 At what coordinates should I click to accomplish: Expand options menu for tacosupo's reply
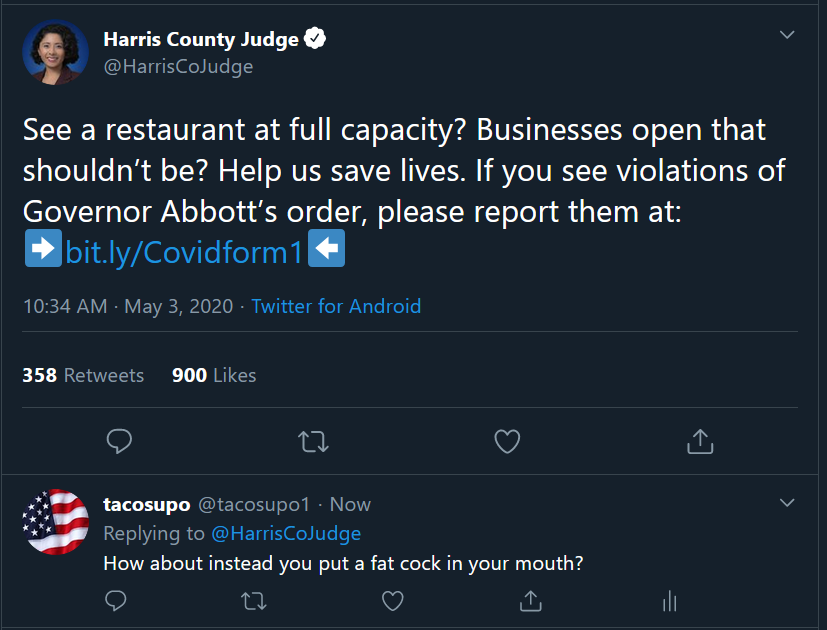tap(787, 501)
